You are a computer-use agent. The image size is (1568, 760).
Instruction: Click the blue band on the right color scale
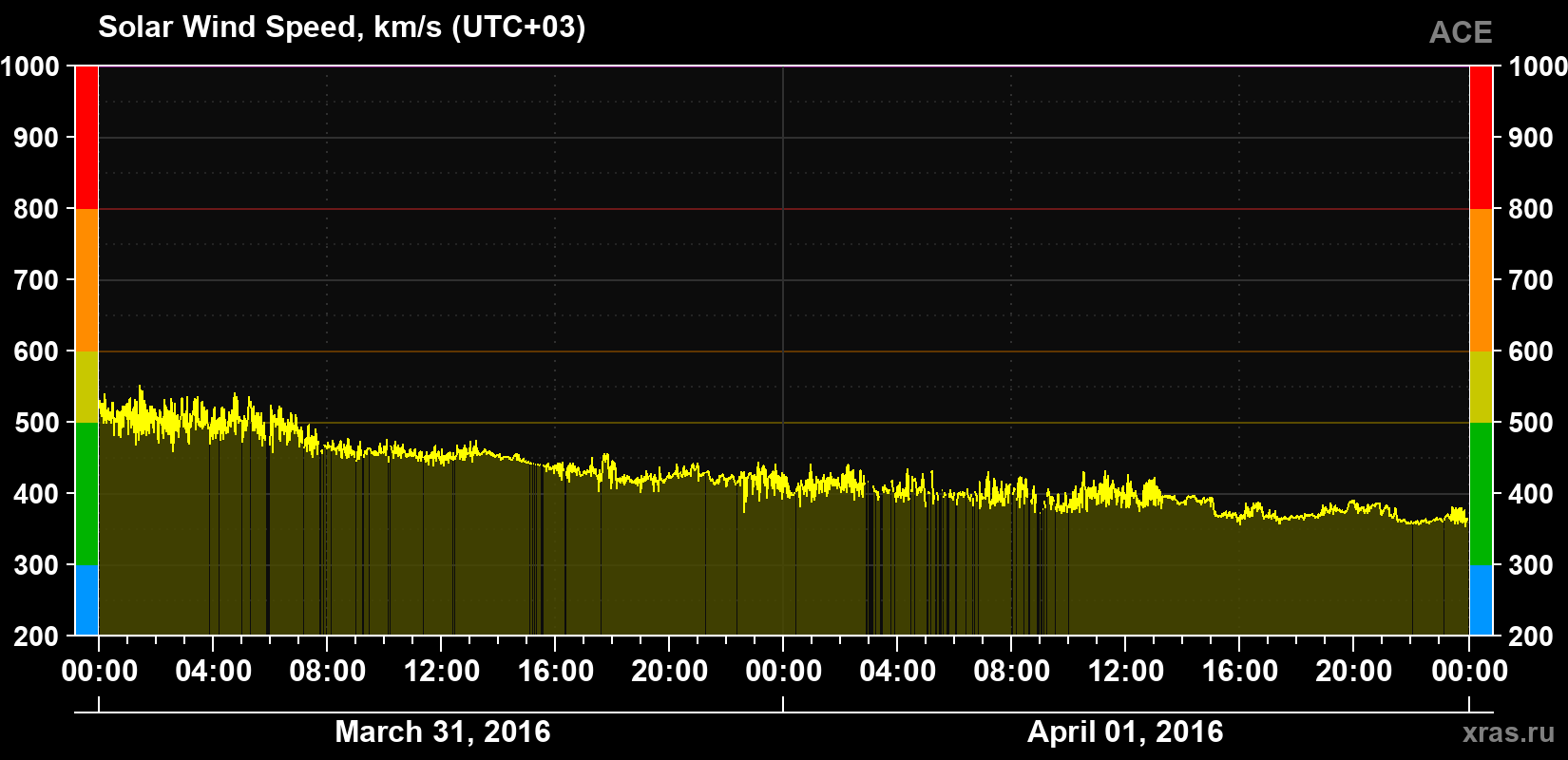(x=1482, y=600)
